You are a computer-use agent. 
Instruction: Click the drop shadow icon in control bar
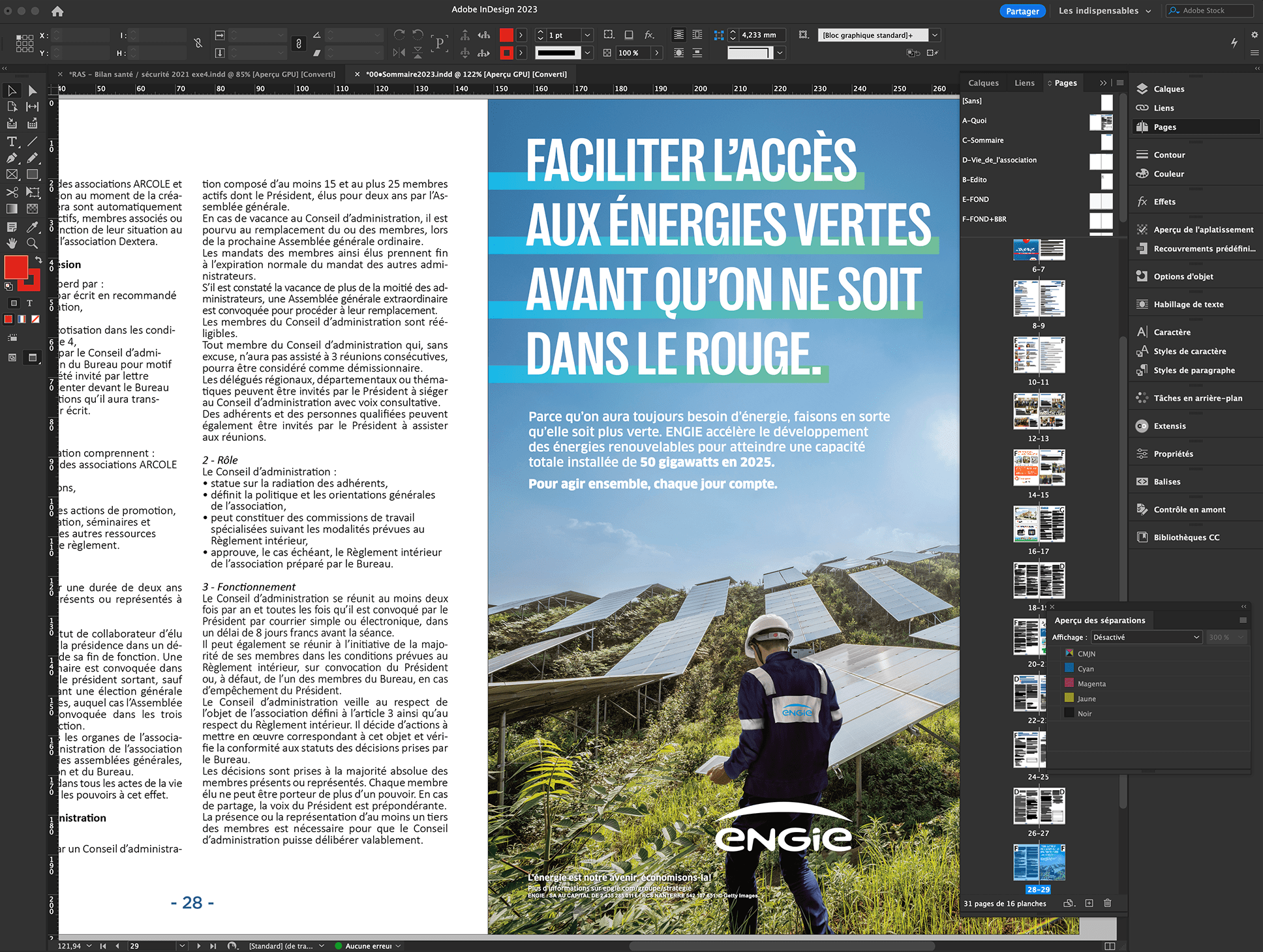629,35
